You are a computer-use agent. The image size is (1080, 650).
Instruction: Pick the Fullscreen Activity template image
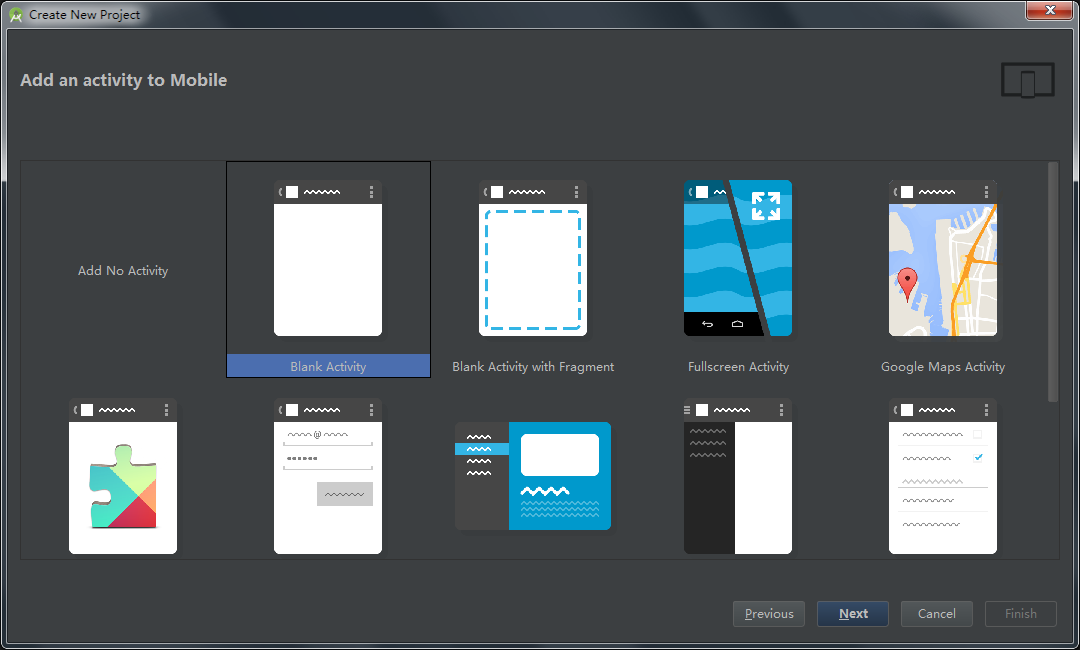(x=738, y=259)
